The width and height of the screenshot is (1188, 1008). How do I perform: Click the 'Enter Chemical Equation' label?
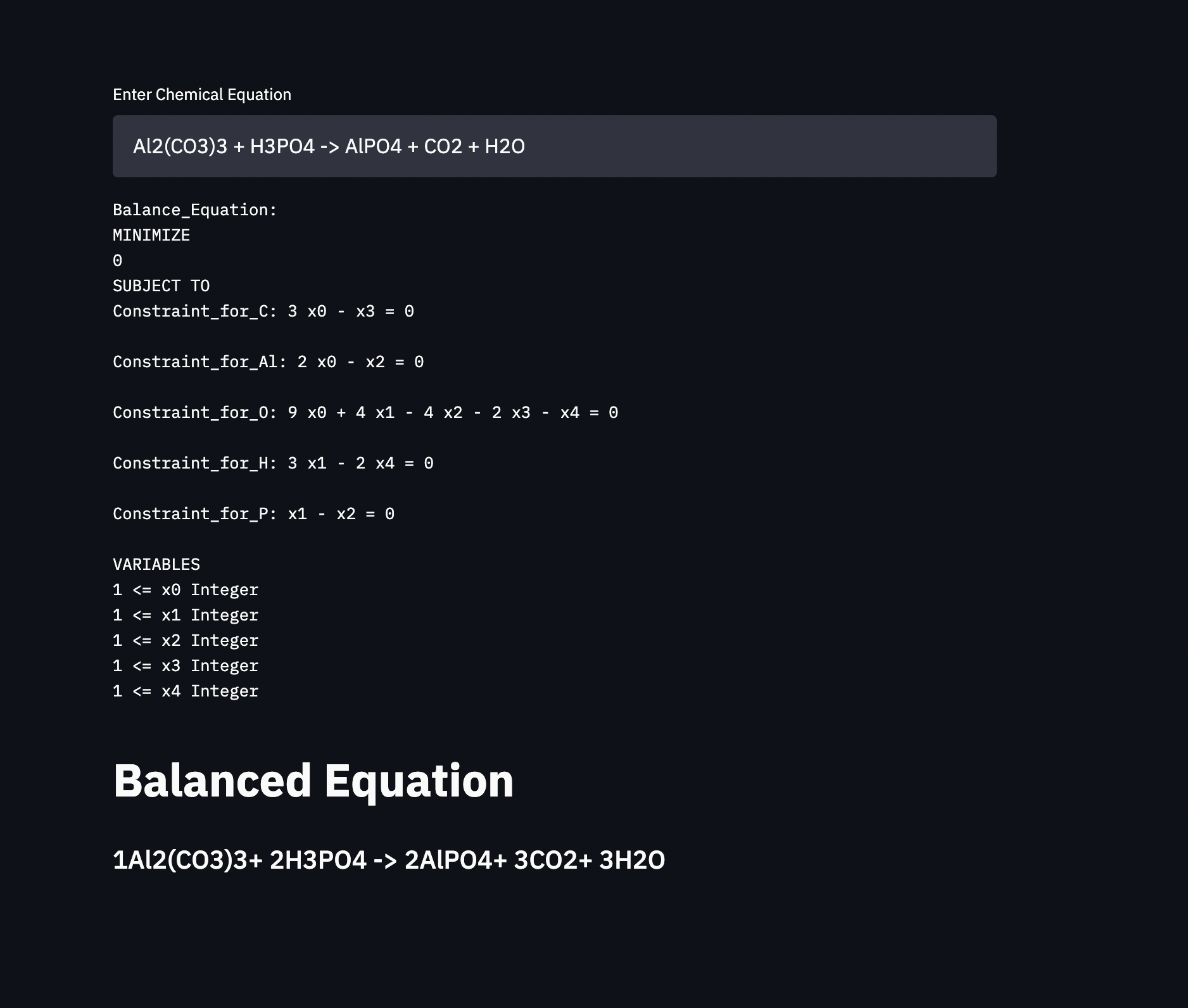coord(202,95)
